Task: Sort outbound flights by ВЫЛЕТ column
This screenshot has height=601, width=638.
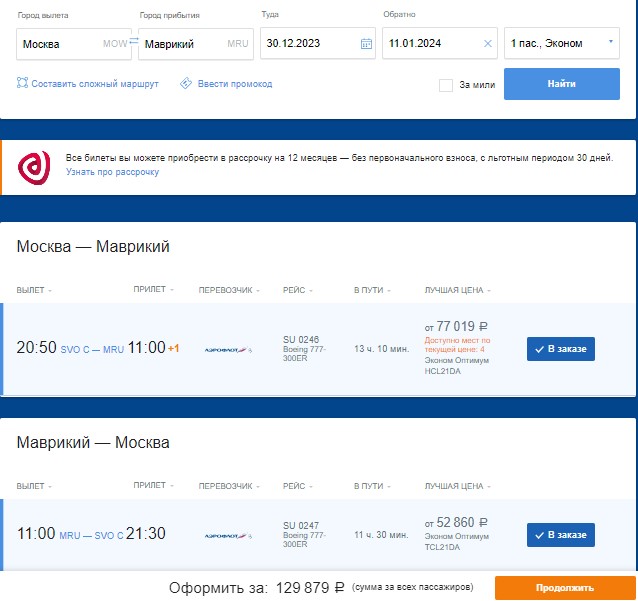Action: tap(34, 290)
